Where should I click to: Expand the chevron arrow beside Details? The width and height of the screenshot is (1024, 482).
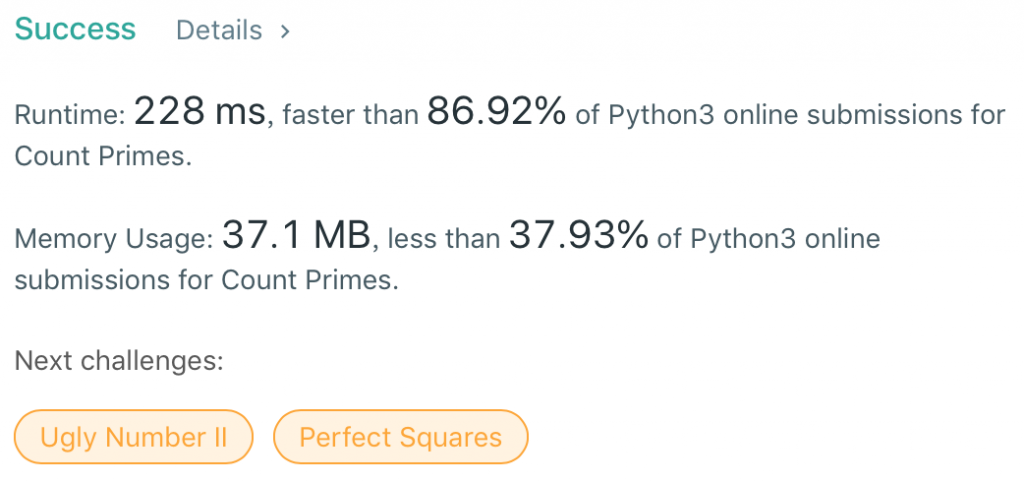(285, 31)
